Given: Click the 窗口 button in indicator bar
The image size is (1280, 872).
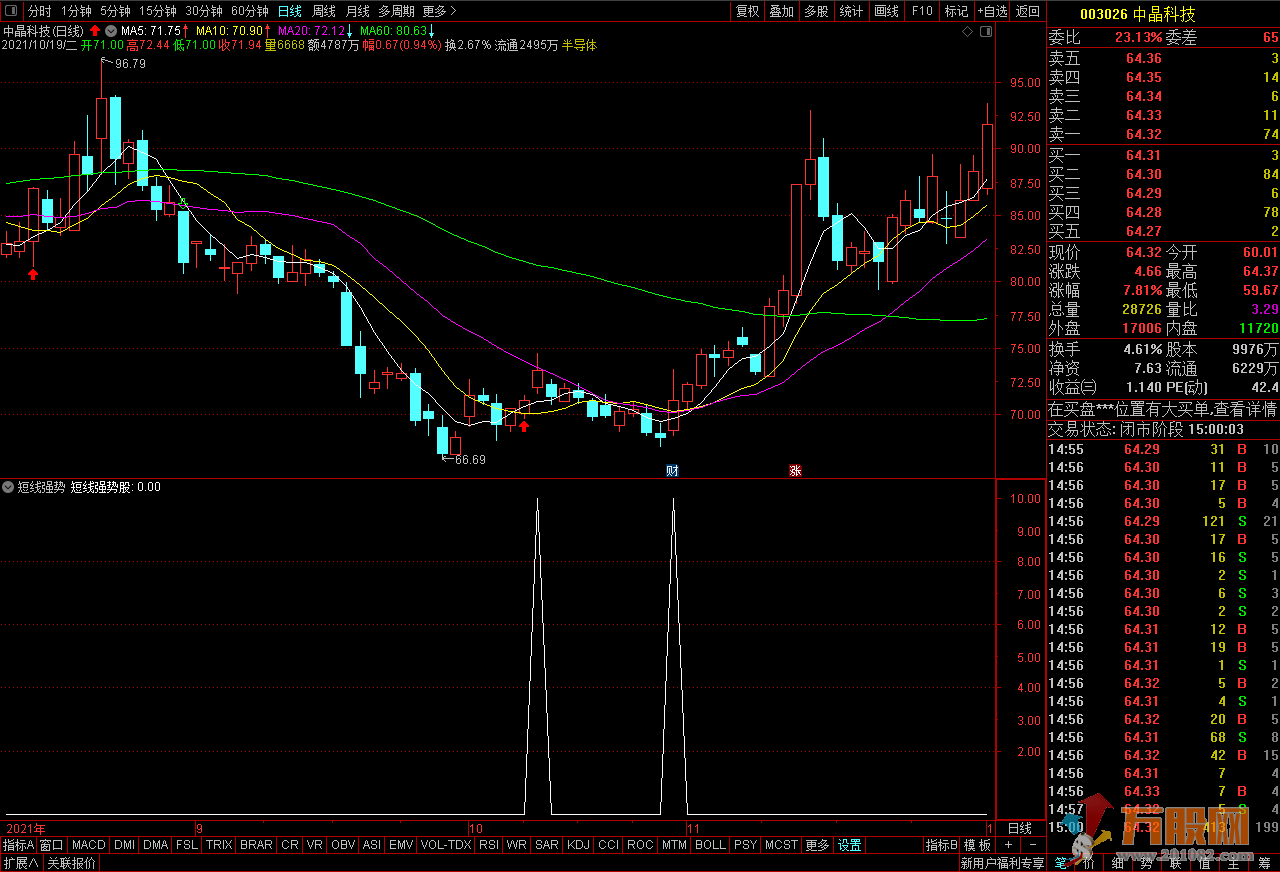Looking at the screenshot, I should [x=52, y=845].
